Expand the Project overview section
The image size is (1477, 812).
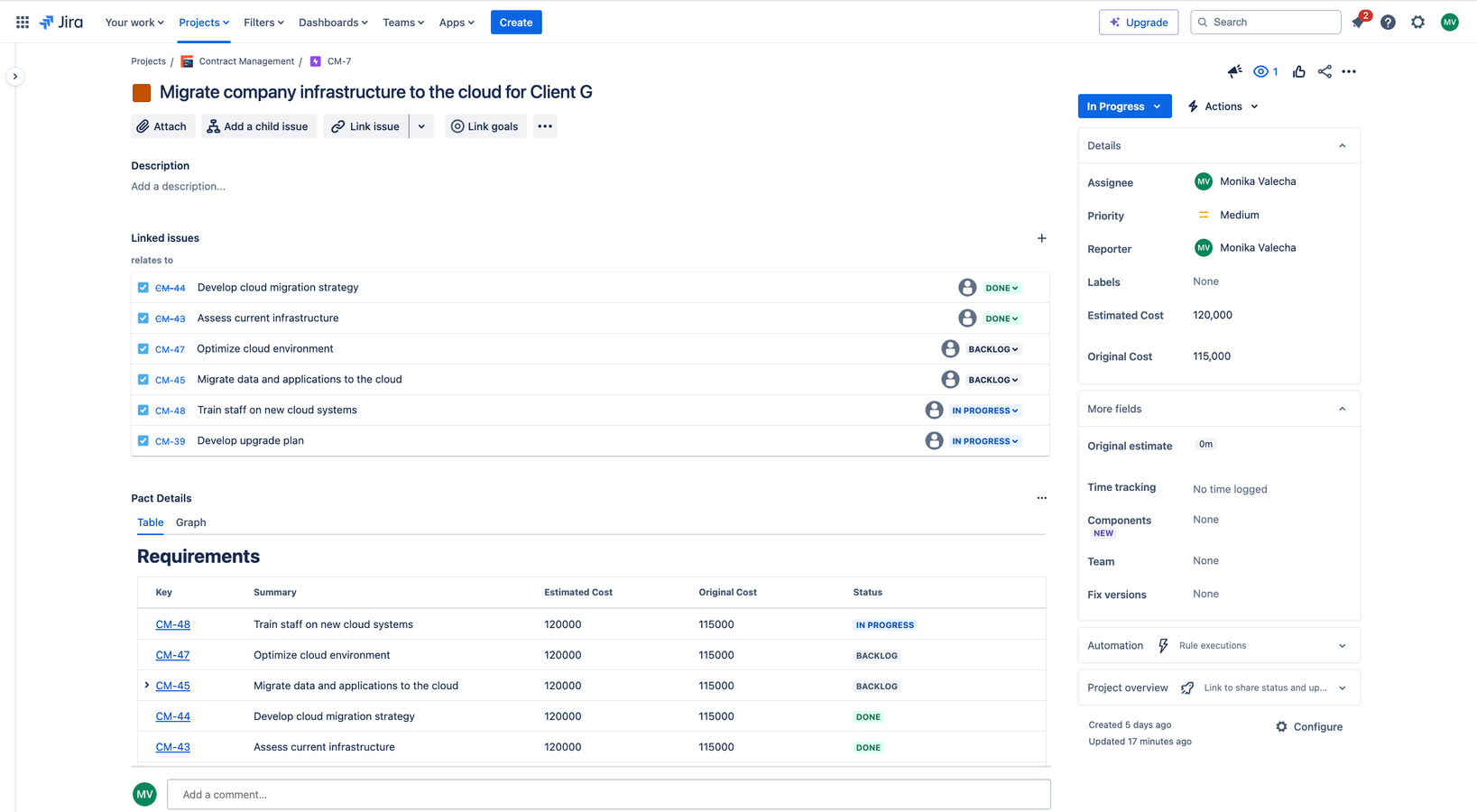(1342, 688)
